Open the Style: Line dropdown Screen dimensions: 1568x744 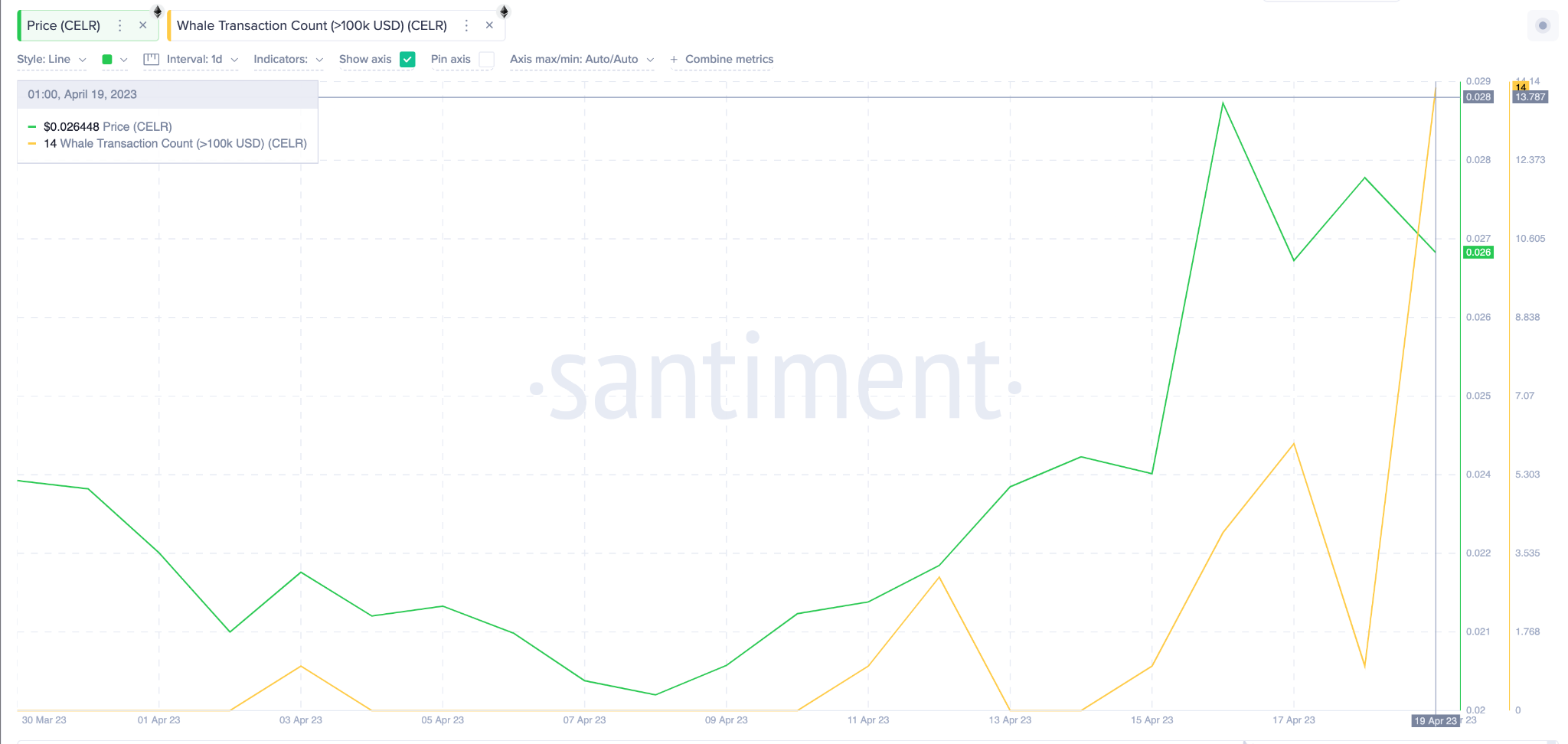click(52, 59)
